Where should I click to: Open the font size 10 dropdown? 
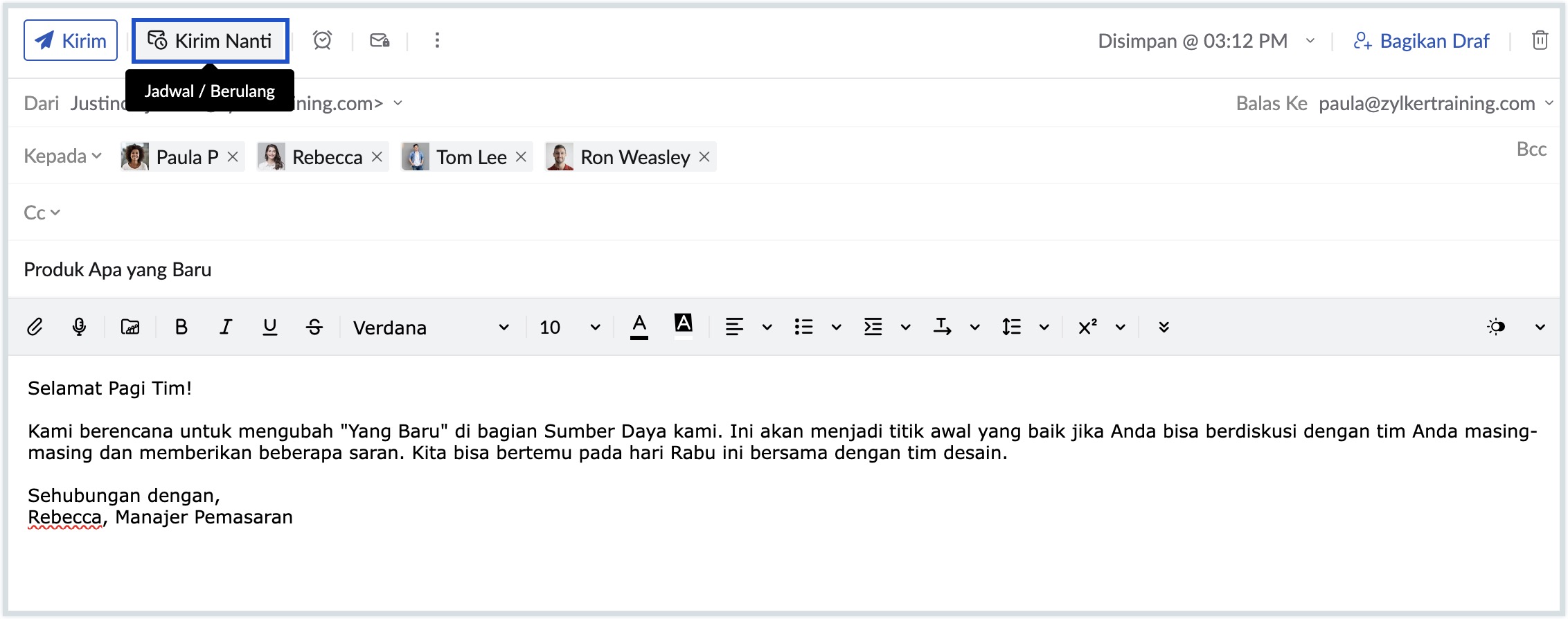(x=569, y=327)
